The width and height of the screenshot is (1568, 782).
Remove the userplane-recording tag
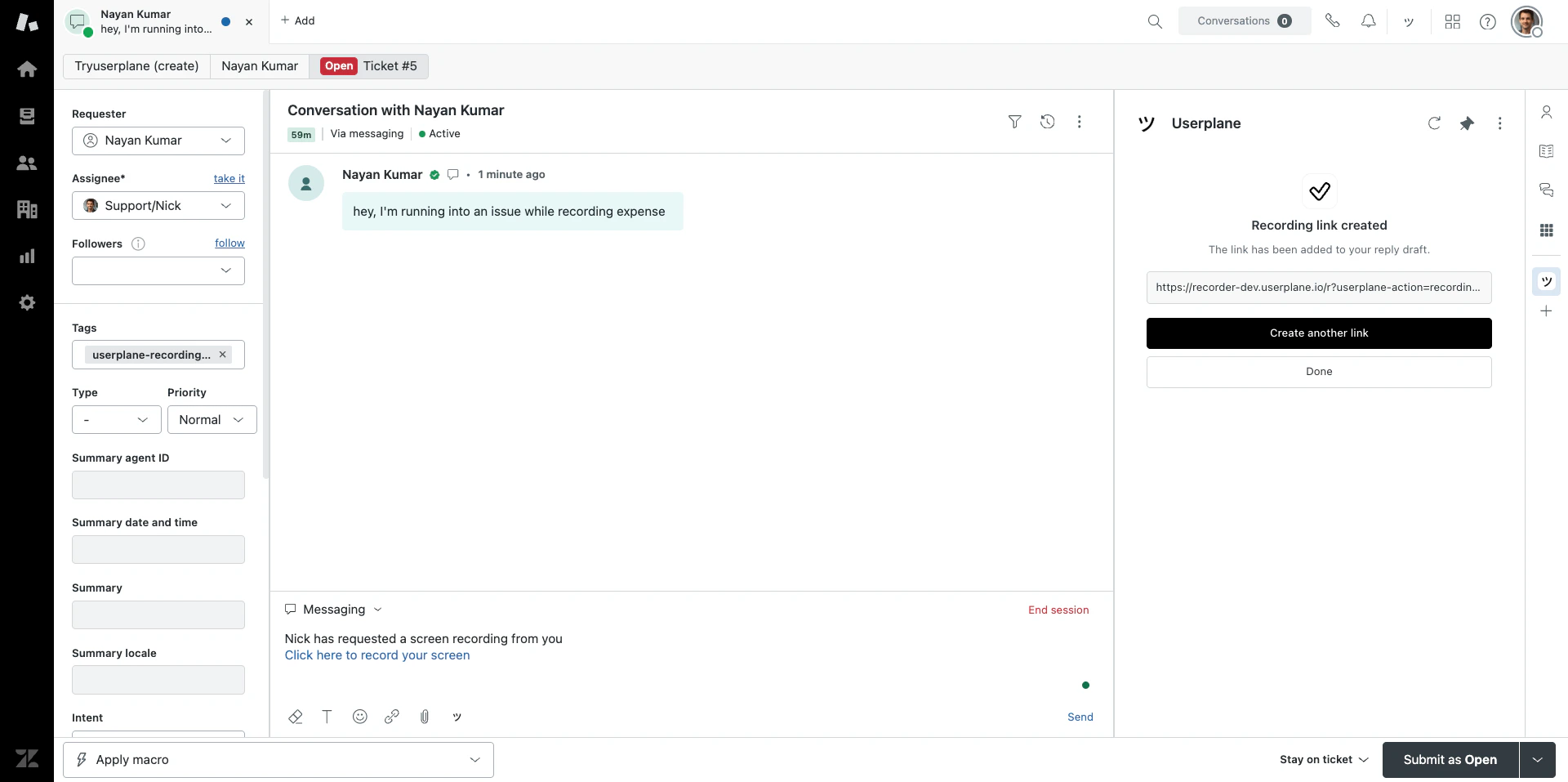[x=222, y=355]
